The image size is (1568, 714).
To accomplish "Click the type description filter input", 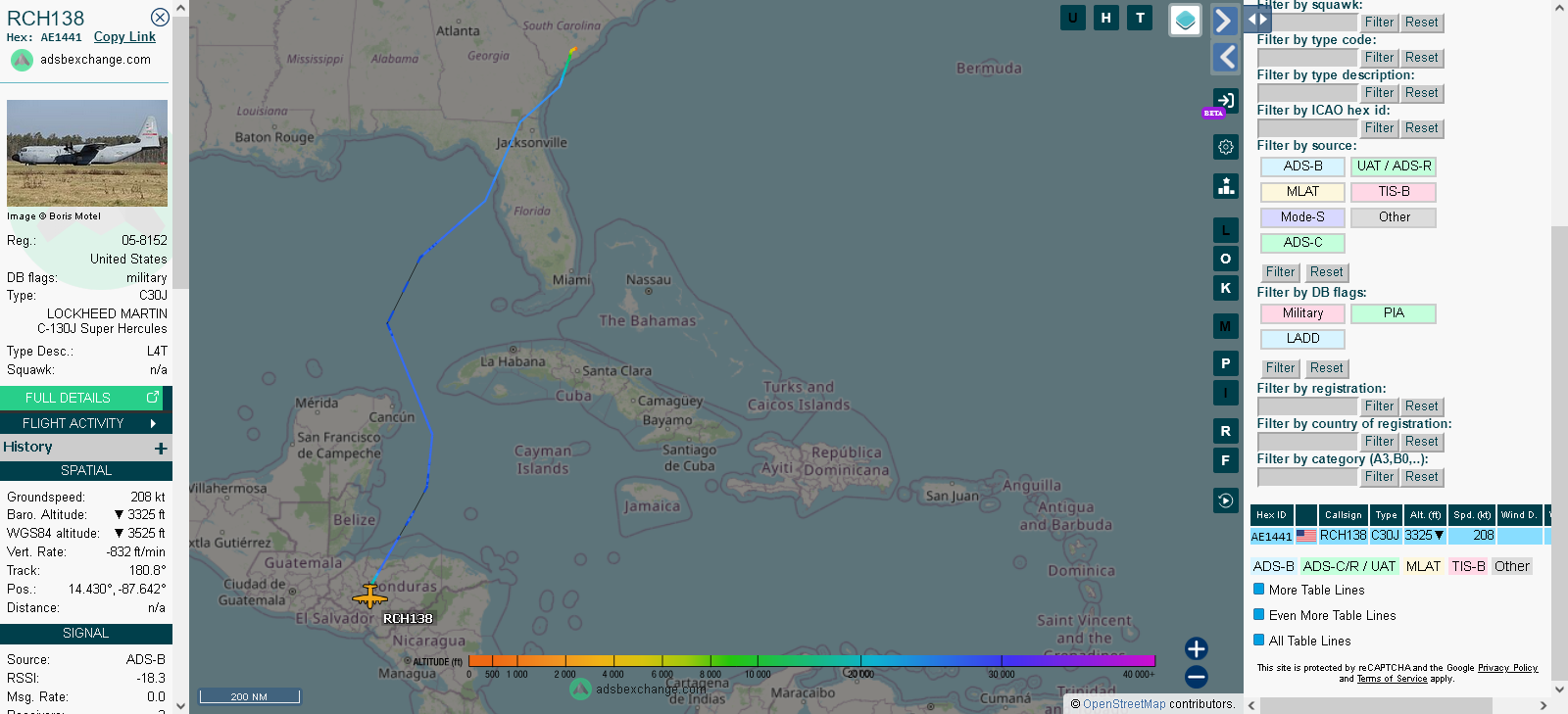I will pyautogui.click(x=1307, y=93).
